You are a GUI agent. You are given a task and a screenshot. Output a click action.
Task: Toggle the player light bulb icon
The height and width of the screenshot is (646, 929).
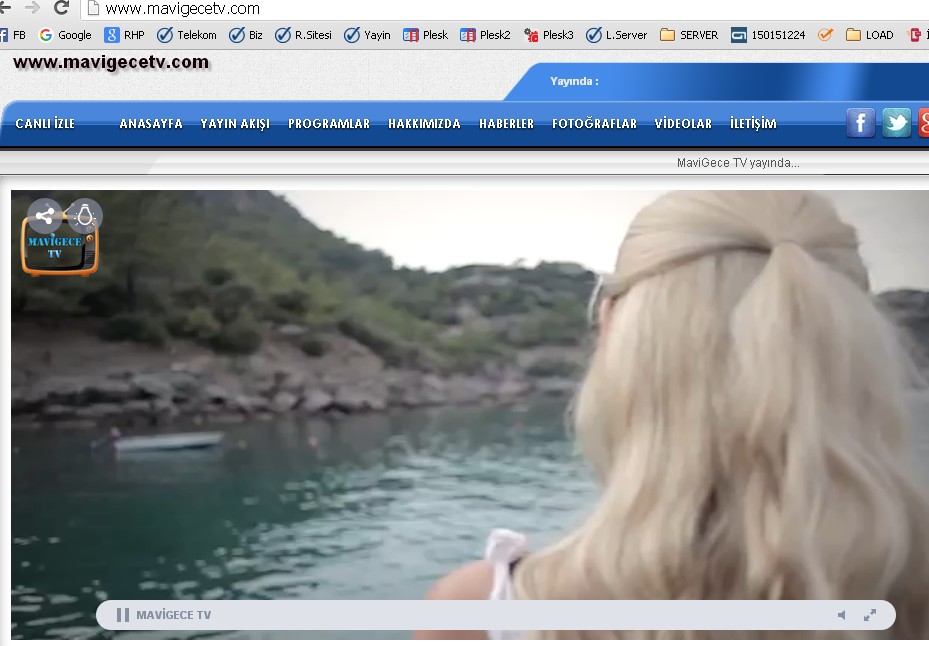pos(85,216)
